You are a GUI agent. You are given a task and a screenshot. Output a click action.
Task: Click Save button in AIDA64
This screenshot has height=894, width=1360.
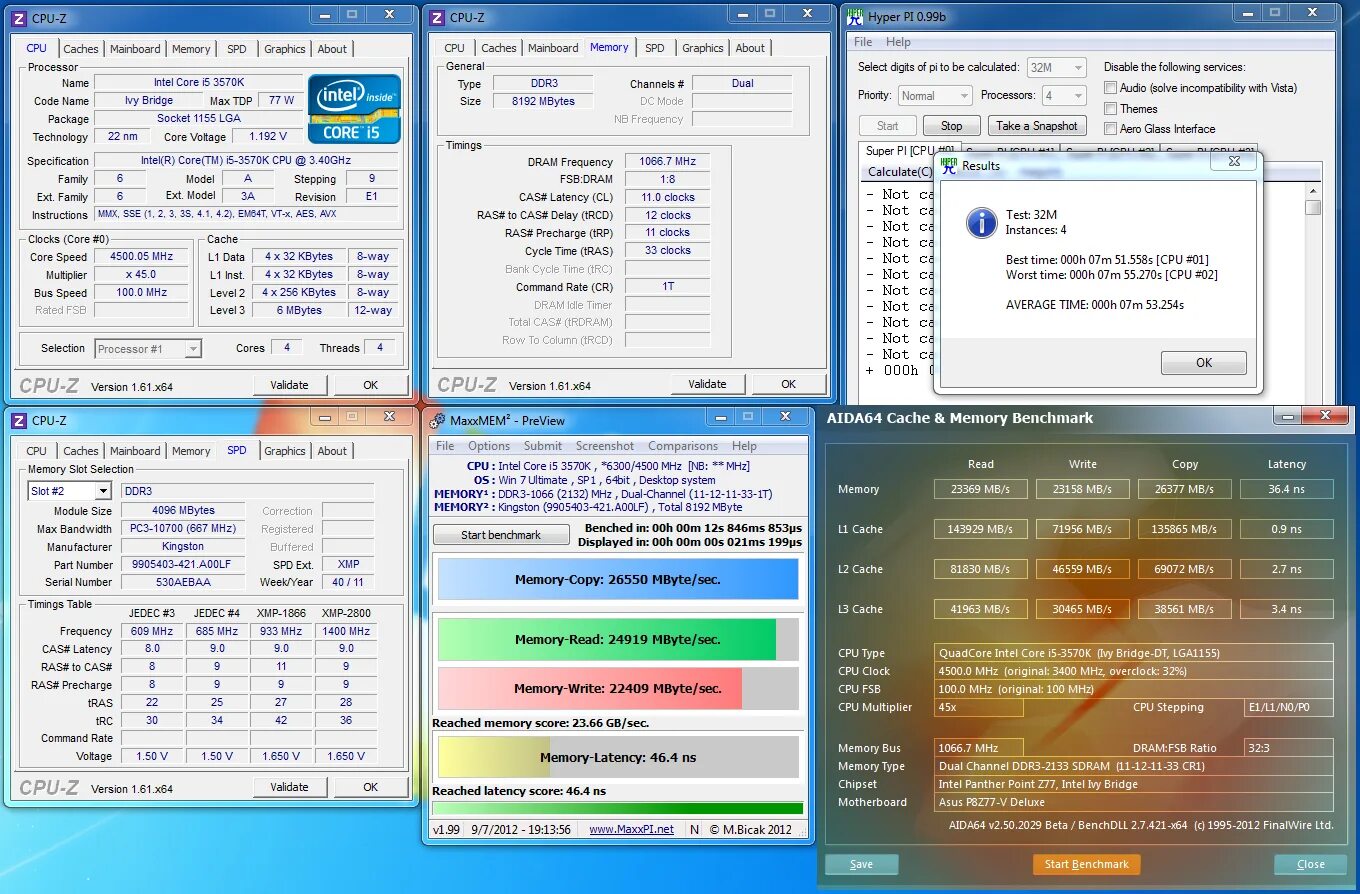coord(861,864)
